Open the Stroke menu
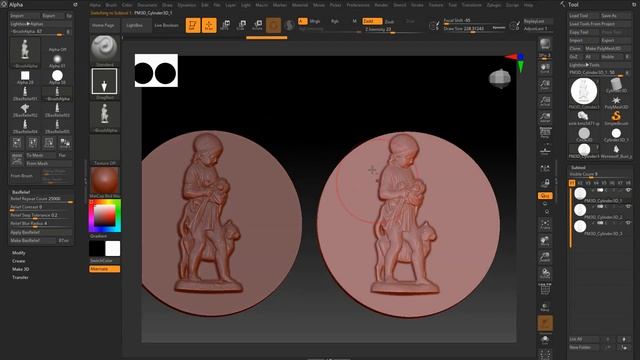Viewport: 640px width, 360px height. pos(417,5)
